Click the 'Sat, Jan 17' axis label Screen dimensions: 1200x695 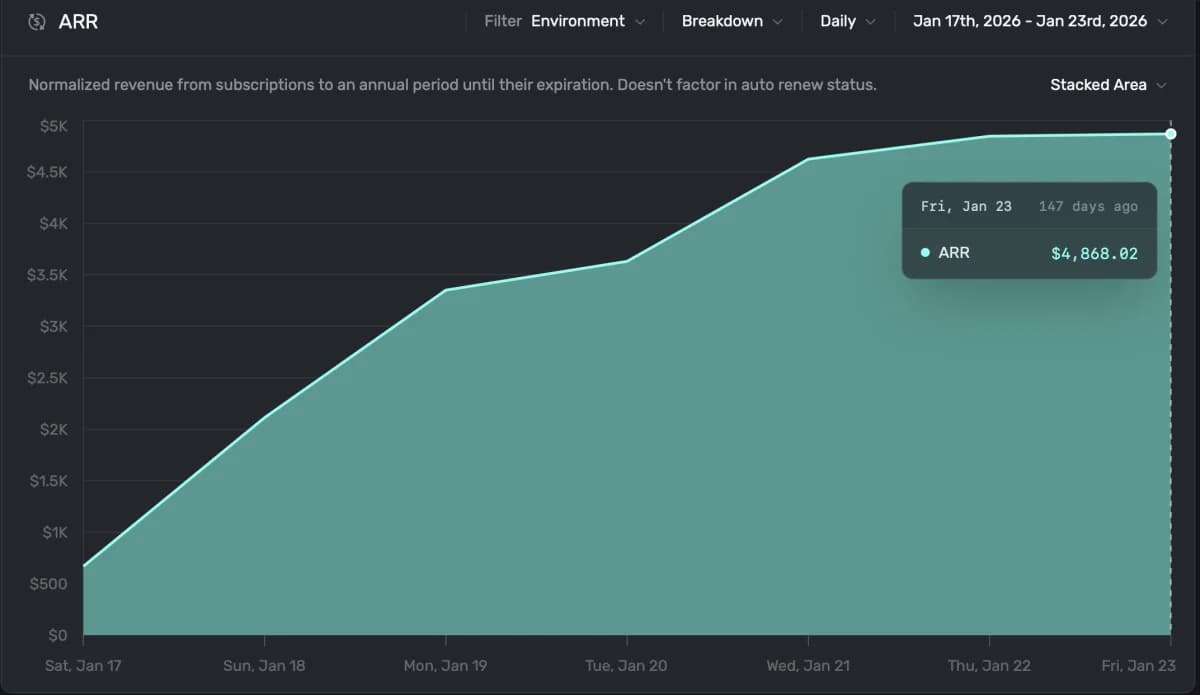[83, 665]
